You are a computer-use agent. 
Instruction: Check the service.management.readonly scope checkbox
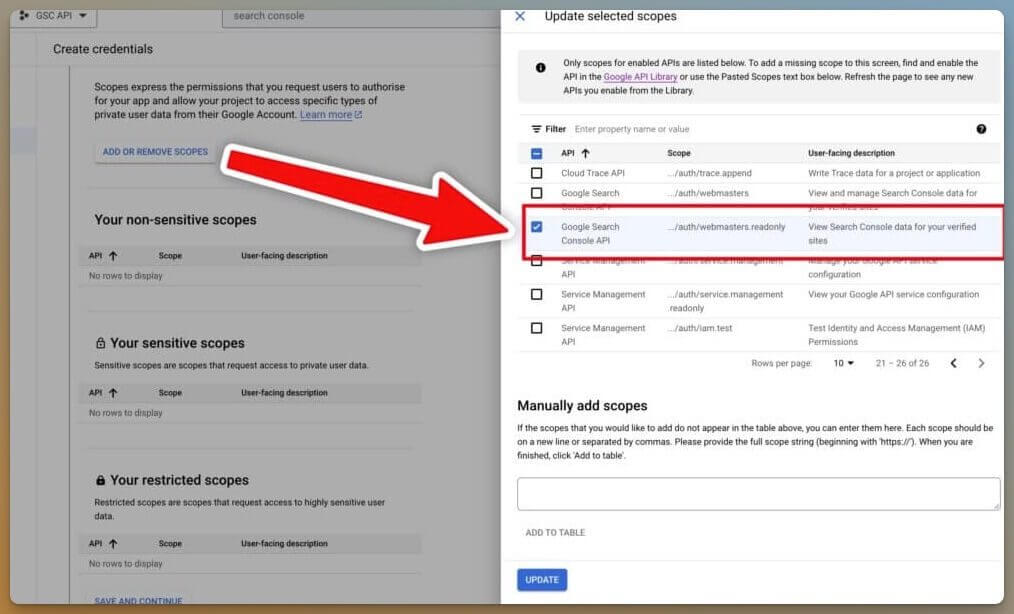(536, 294)
